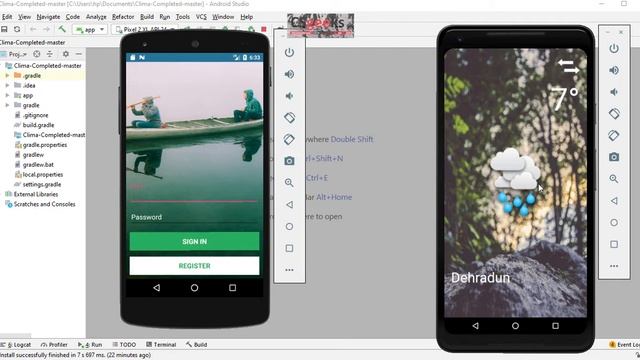Click volume up on the weather emulator toolbar

614,70
